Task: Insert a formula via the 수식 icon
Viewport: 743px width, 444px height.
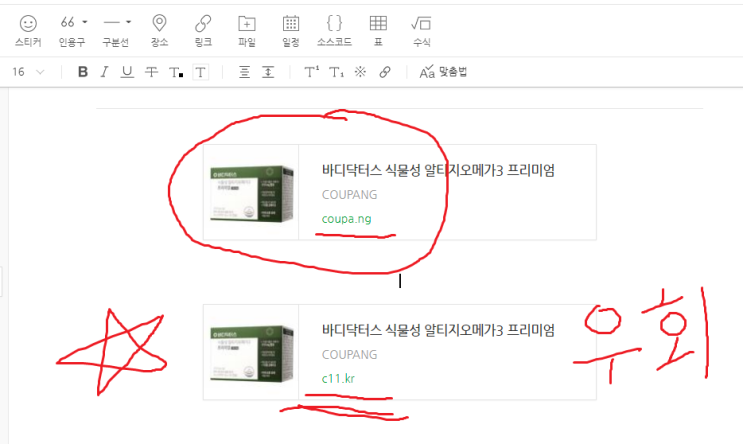Action: 421,31
